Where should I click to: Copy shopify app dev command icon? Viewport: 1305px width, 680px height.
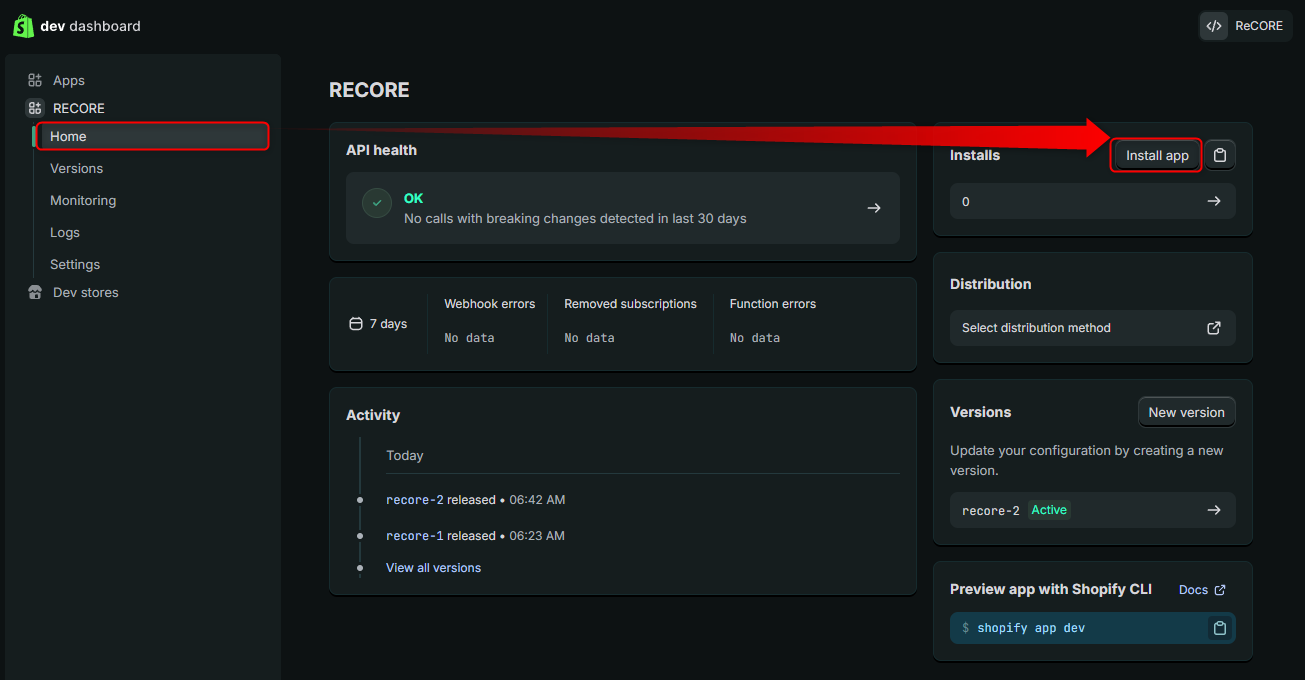tap(1220, 628)
